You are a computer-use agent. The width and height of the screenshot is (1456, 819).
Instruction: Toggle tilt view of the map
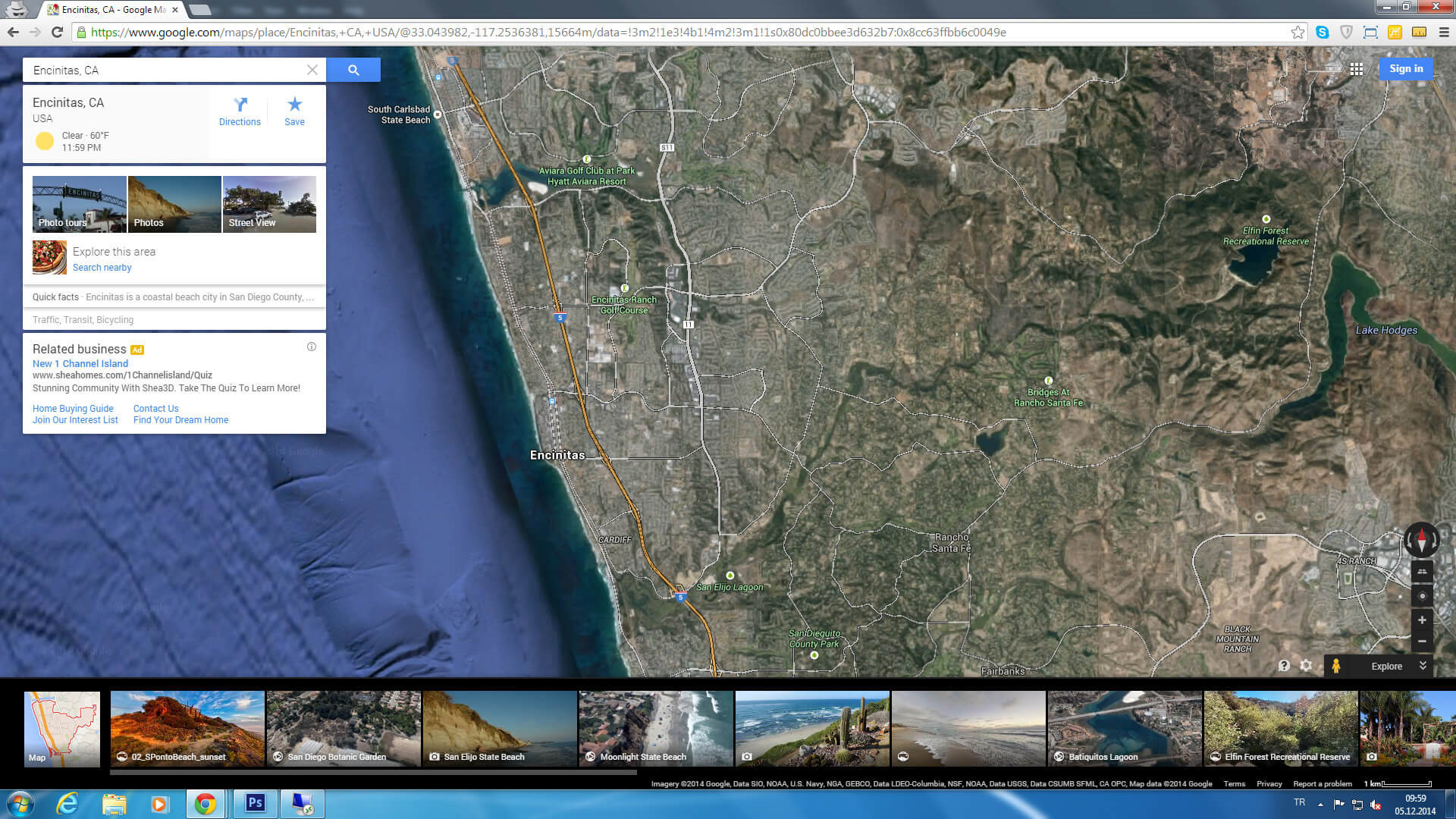(1422, 572)
